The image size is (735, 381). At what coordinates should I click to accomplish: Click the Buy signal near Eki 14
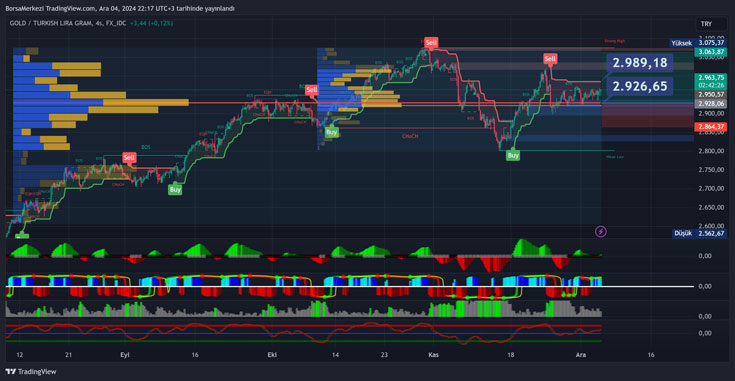click(331, 132)
